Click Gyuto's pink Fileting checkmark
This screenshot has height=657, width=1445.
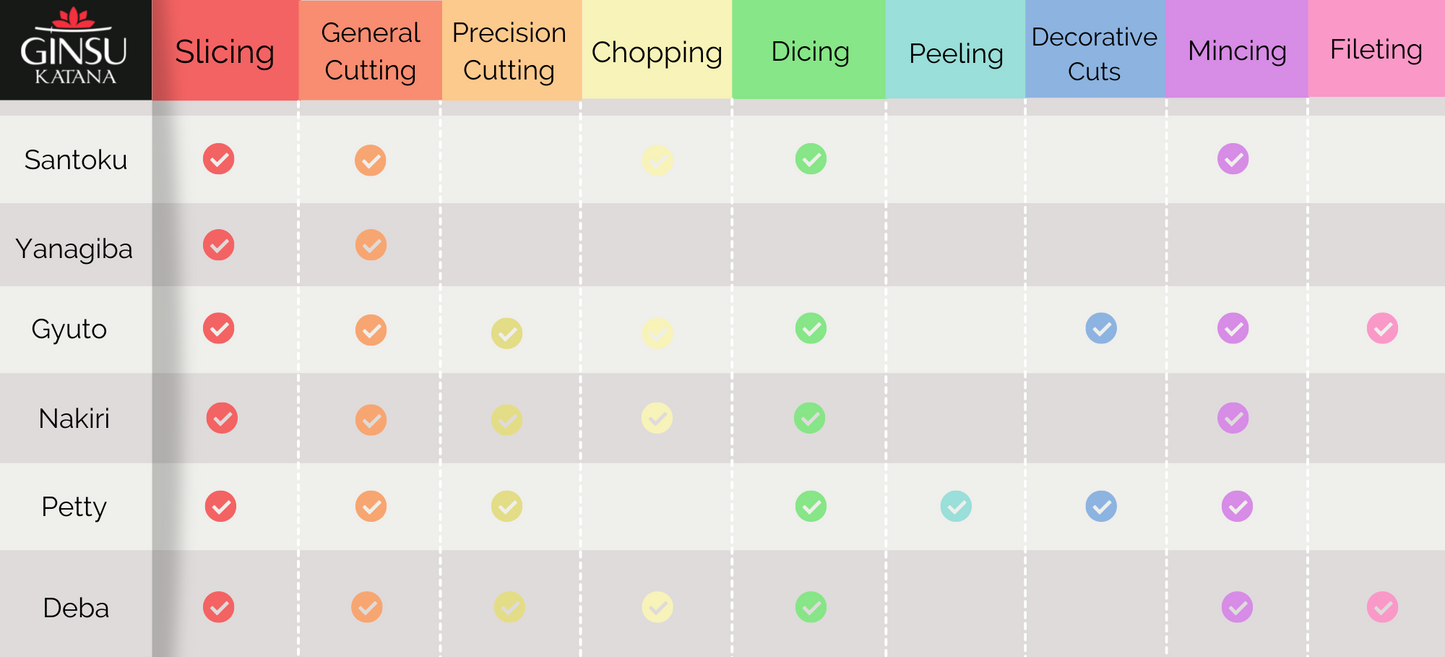point(1383,328)
